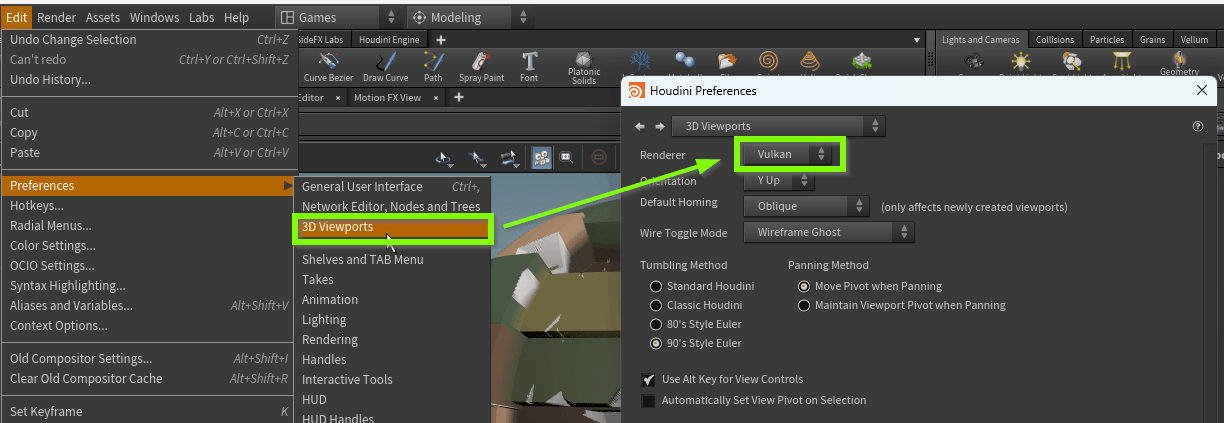This screenshot has width=1224, height=423.
Task: Switch to the Collisions shelf tab
Action: (x=1055, y=40)
